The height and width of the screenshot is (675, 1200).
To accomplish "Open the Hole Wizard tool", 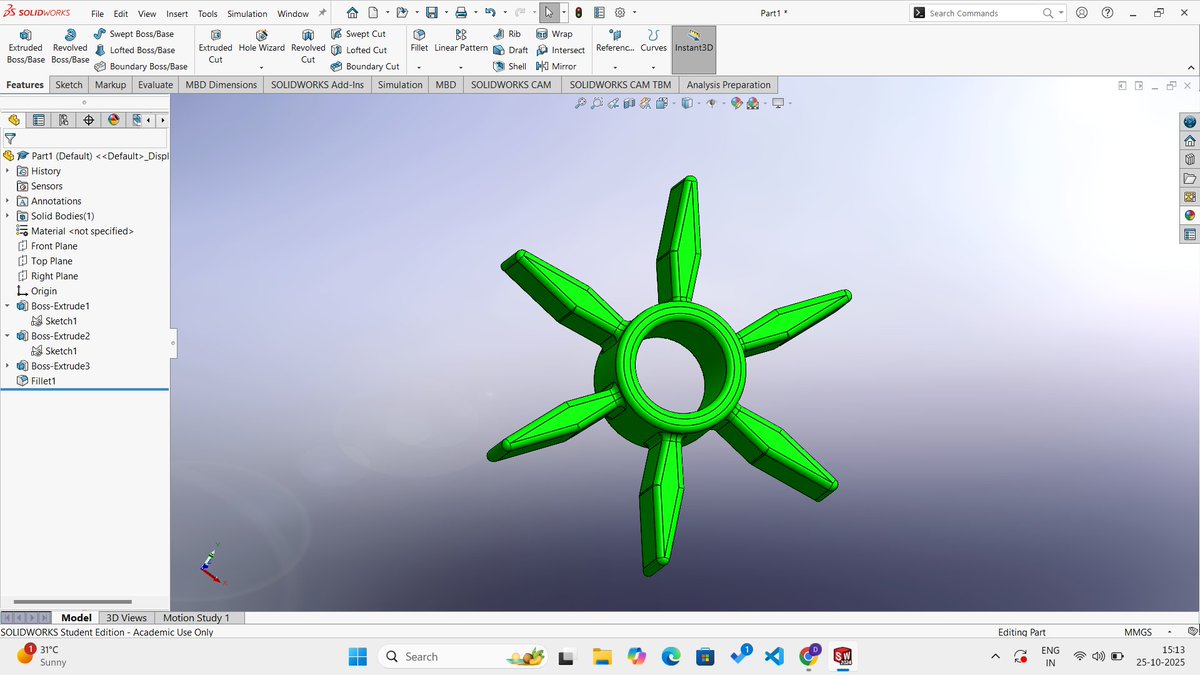I will (x=262, y=41).
